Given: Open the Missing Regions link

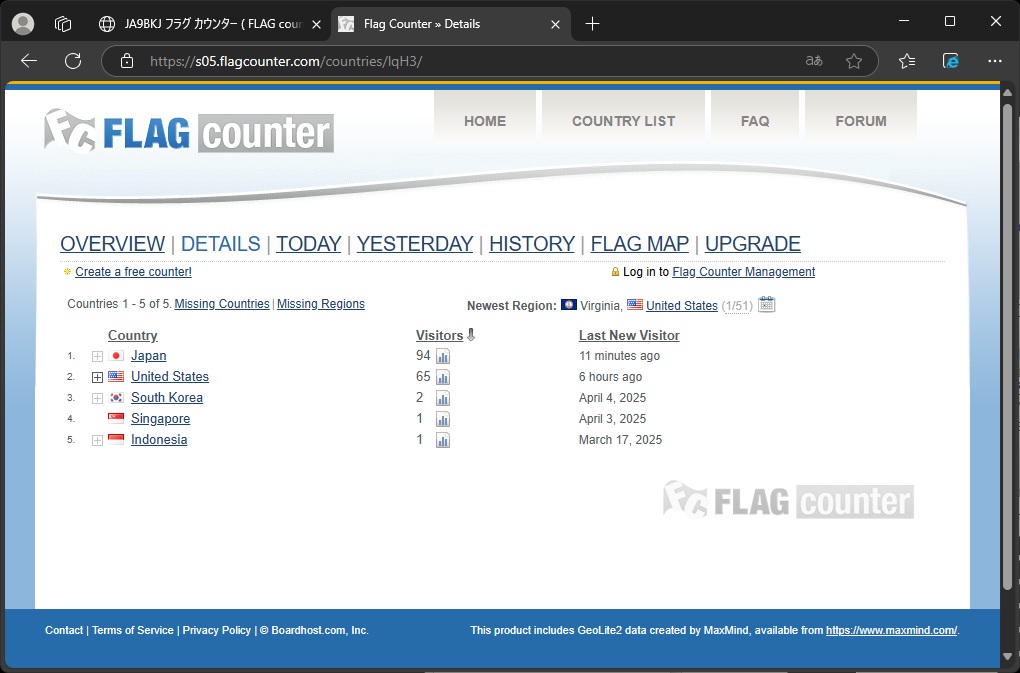Looking at the screenshot, I should [x=321, y=304].
